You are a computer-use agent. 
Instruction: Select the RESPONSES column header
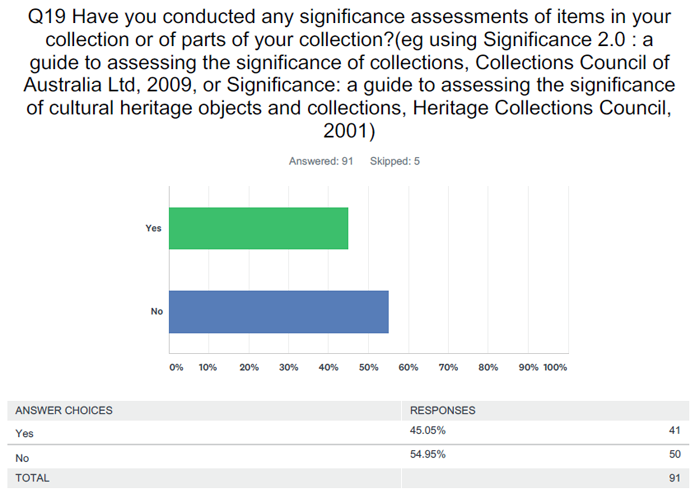(x=442, y=411)
